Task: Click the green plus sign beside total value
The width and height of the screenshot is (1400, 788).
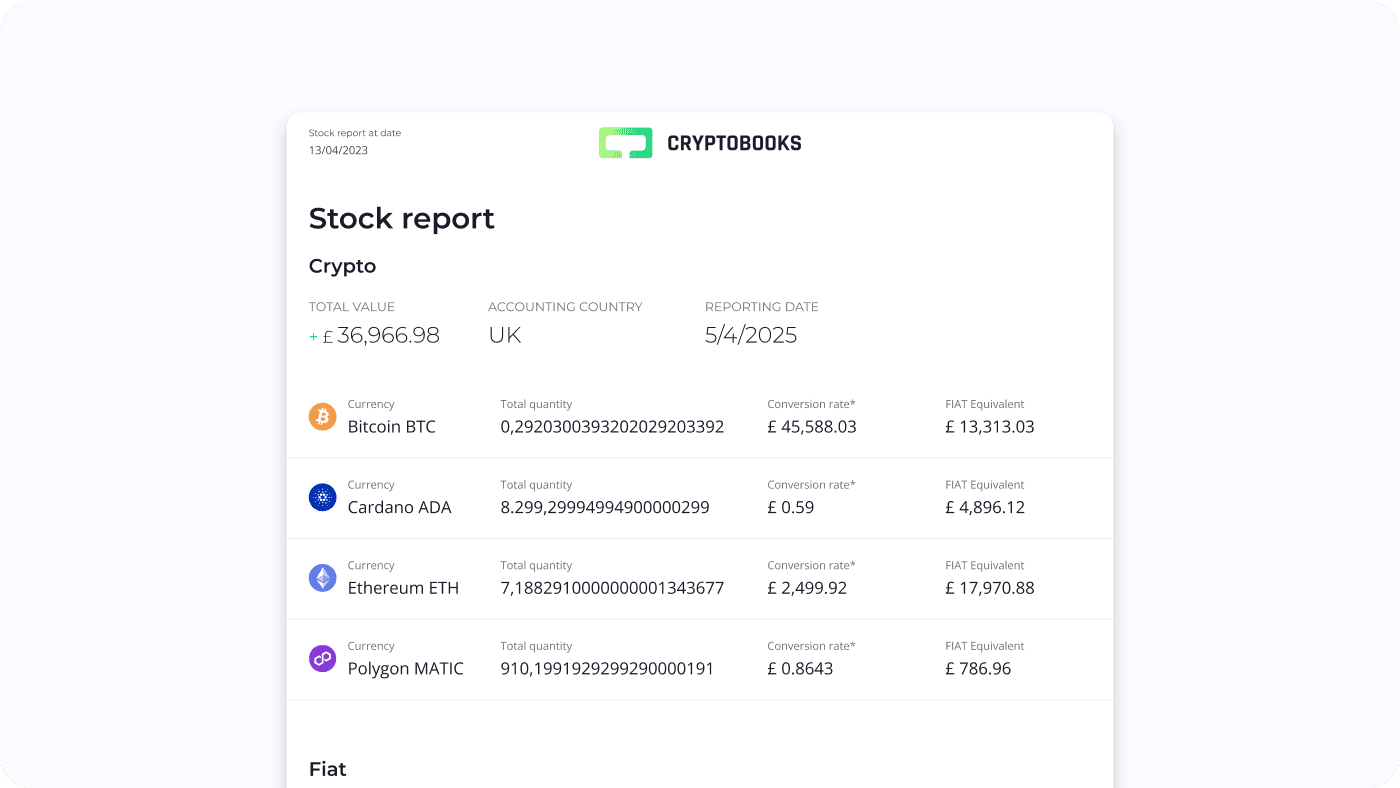Action: [313, 337]
